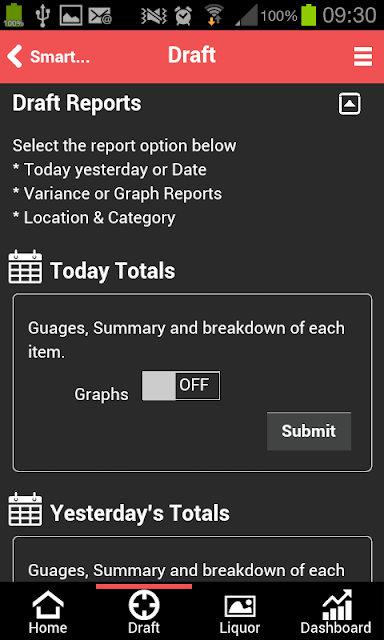Click the Today Totals calendar icon
The image size is (384, 640).
25,267
